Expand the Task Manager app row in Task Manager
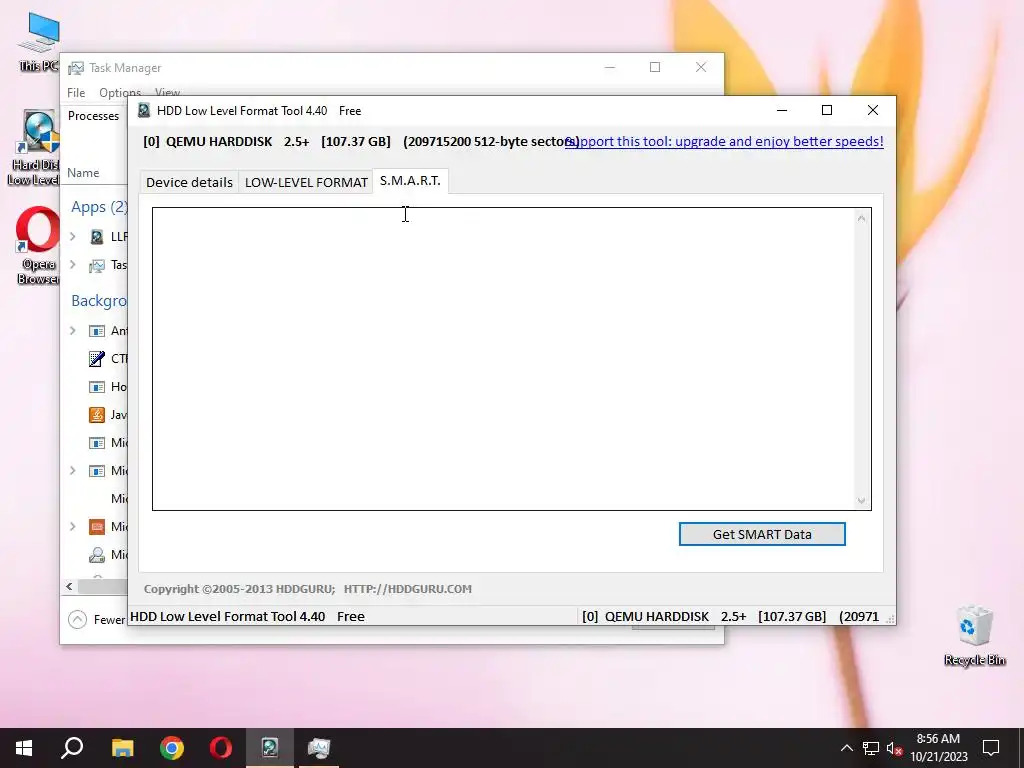Image resolution: width=1024 pixels, height=768 pixels. coord(72,264)
